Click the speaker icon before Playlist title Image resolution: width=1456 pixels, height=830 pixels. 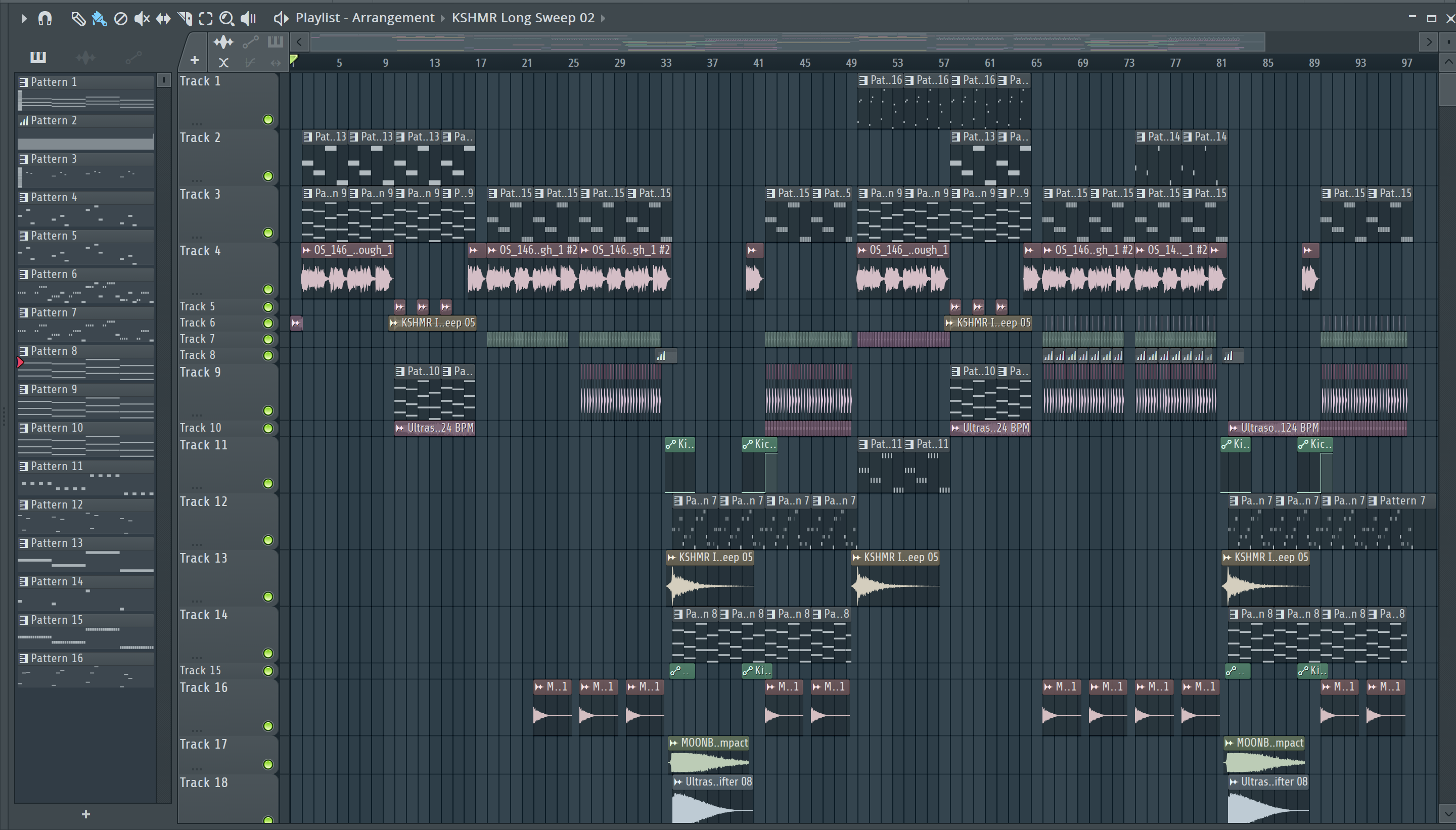coord(281,19)
